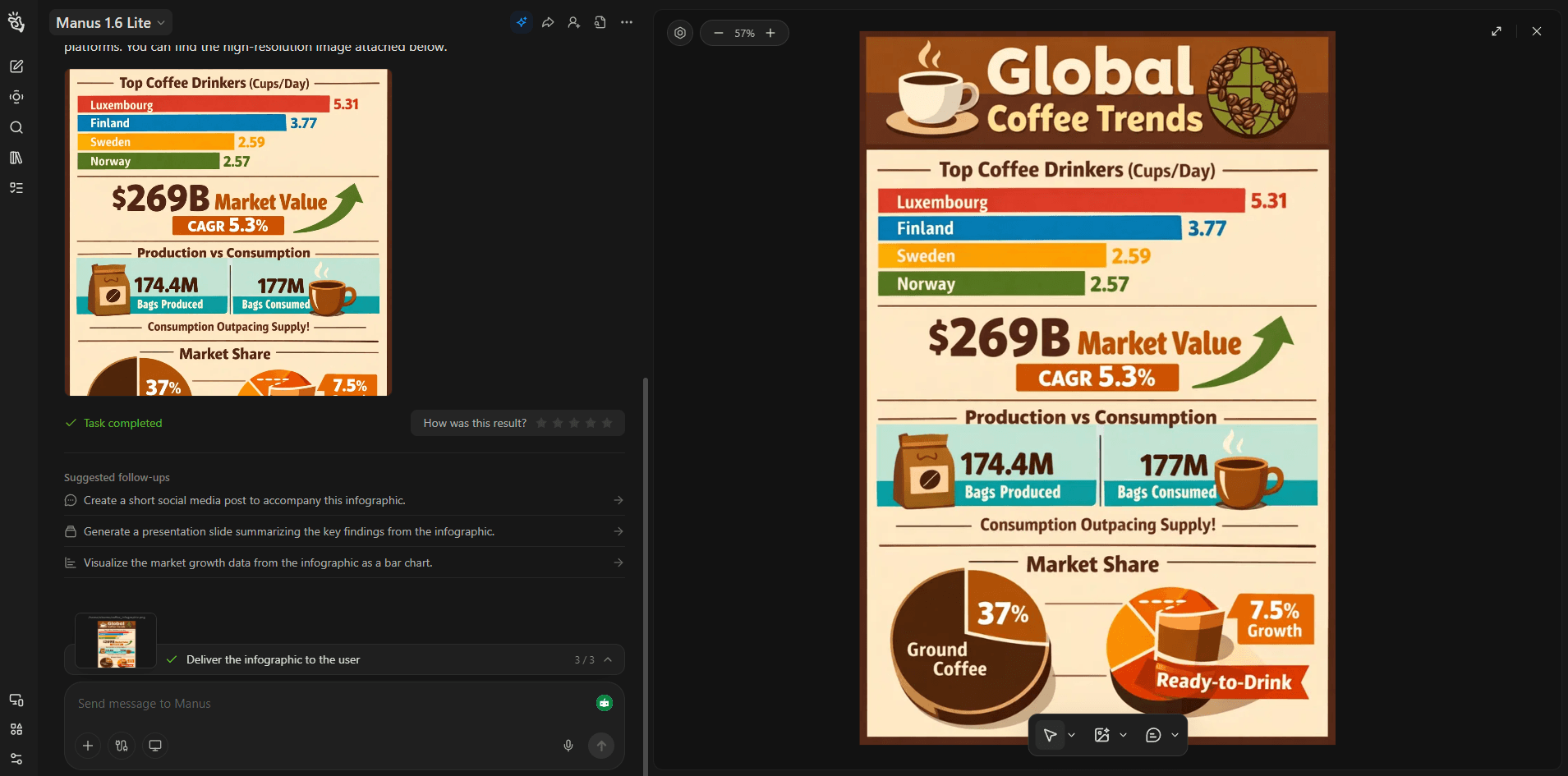Click the new task compose icon
Image resolution: width=1568 pixels, height=776 pixels.
[x=16, y=67]
